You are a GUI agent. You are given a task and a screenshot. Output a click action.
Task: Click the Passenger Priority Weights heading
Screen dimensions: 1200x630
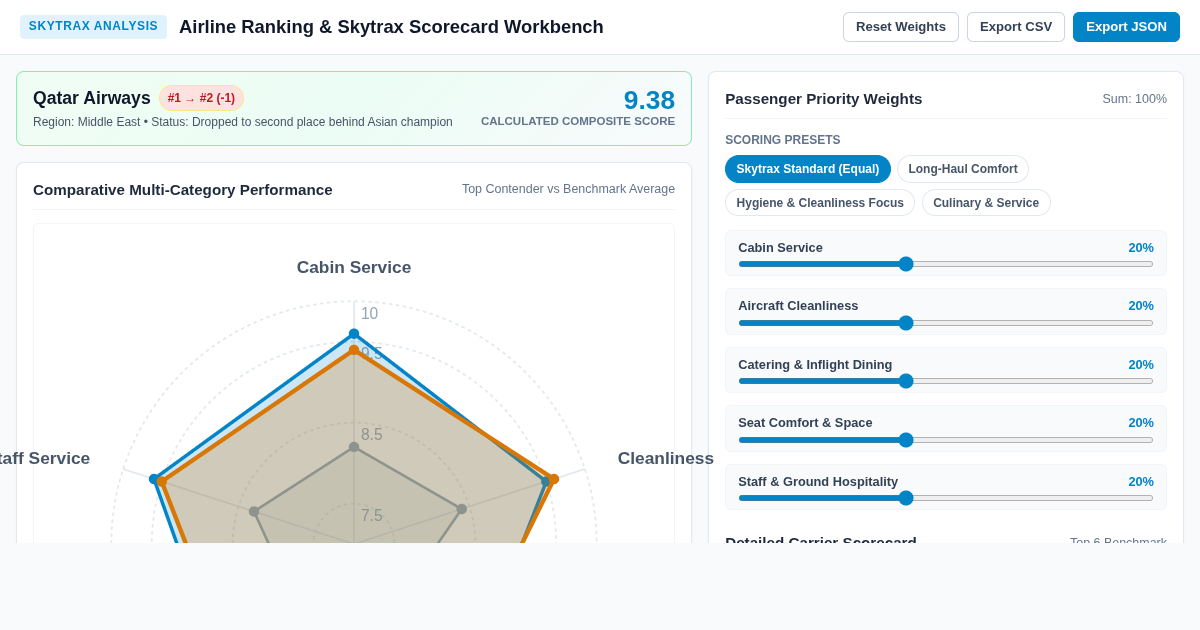[824, 98]
